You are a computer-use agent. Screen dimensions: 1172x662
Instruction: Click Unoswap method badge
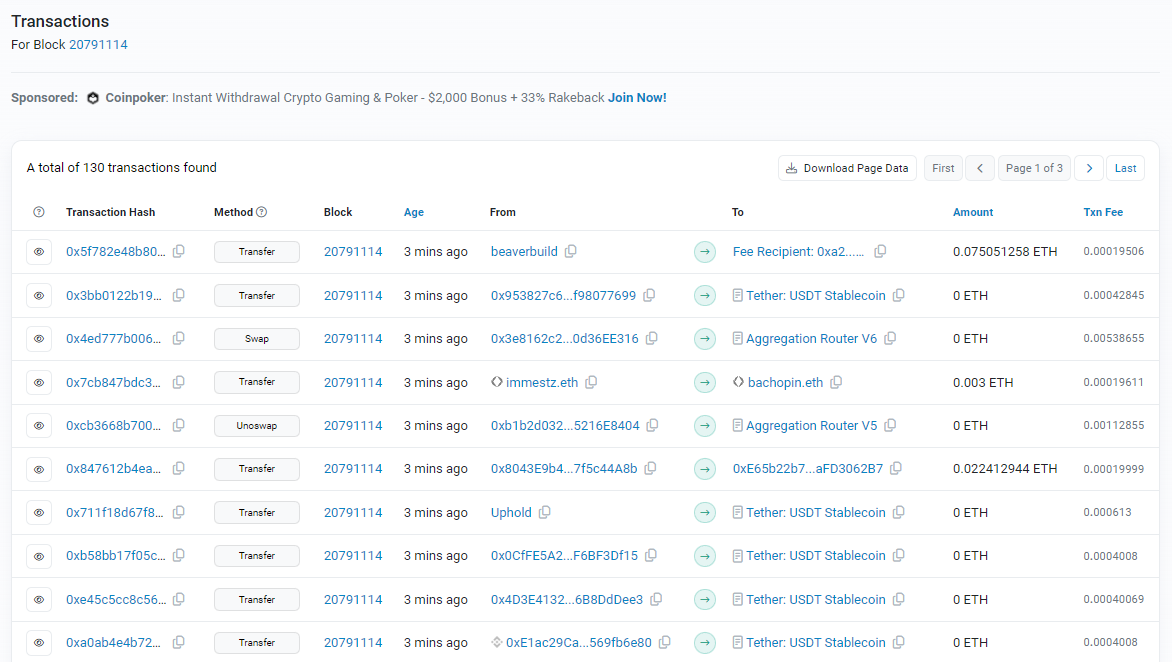(x=256, y=426)
